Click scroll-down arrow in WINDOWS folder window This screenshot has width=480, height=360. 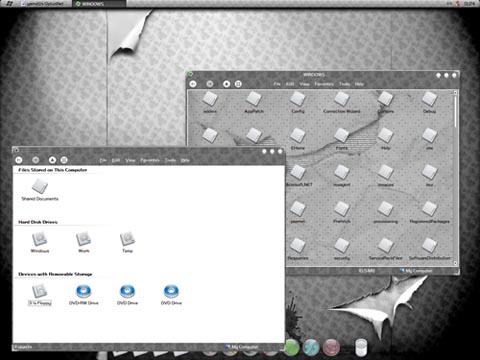[455, 263]
